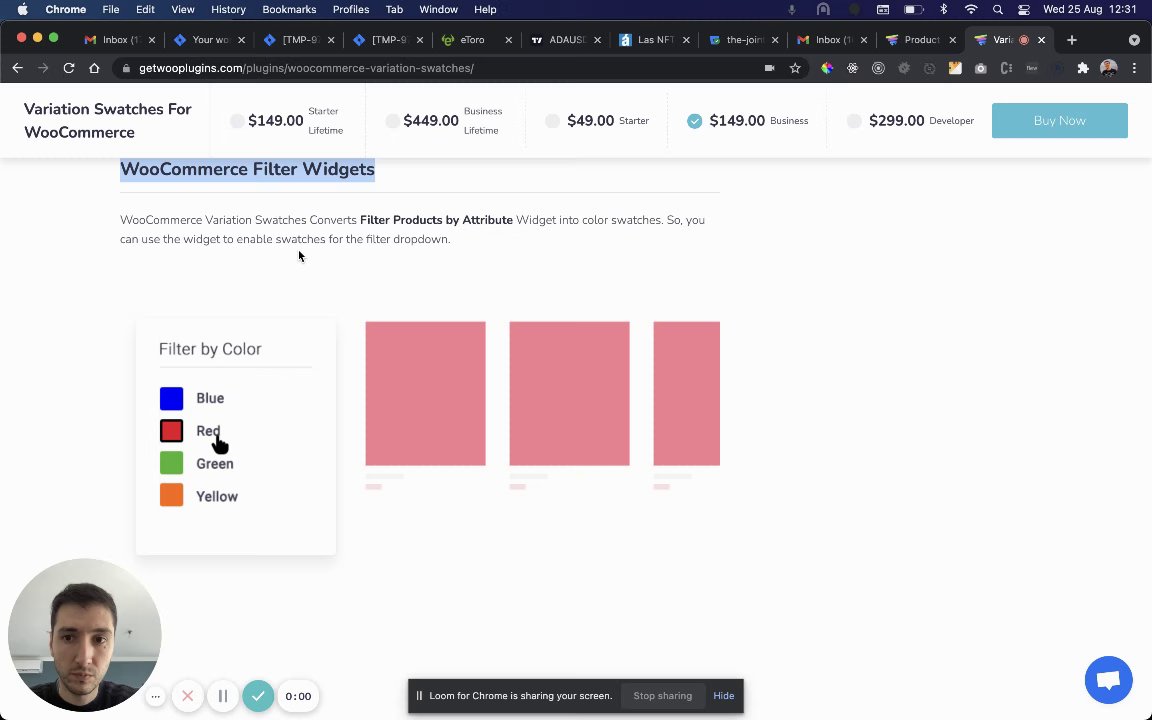Reload the current page
Image resolution: width=1152 pixels, height=720 pixels.
click(x=68, y=68)
